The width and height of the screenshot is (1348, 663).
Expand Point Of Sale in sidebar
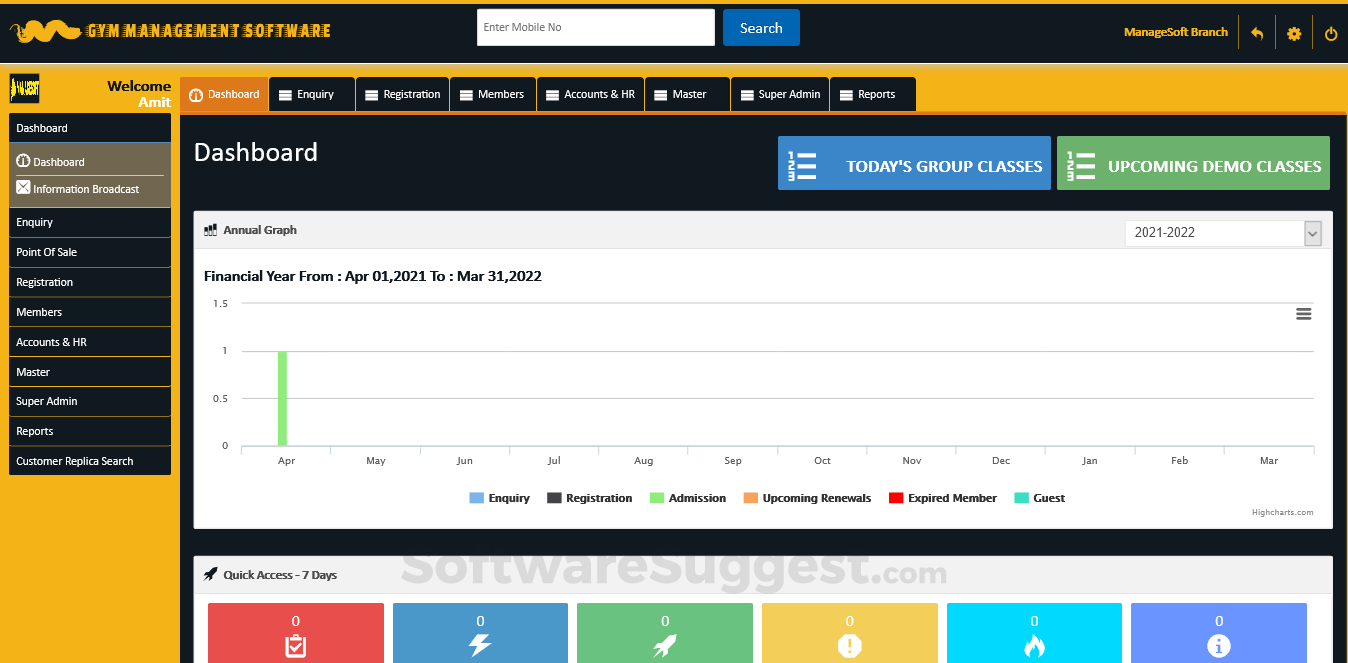(90, 252)
